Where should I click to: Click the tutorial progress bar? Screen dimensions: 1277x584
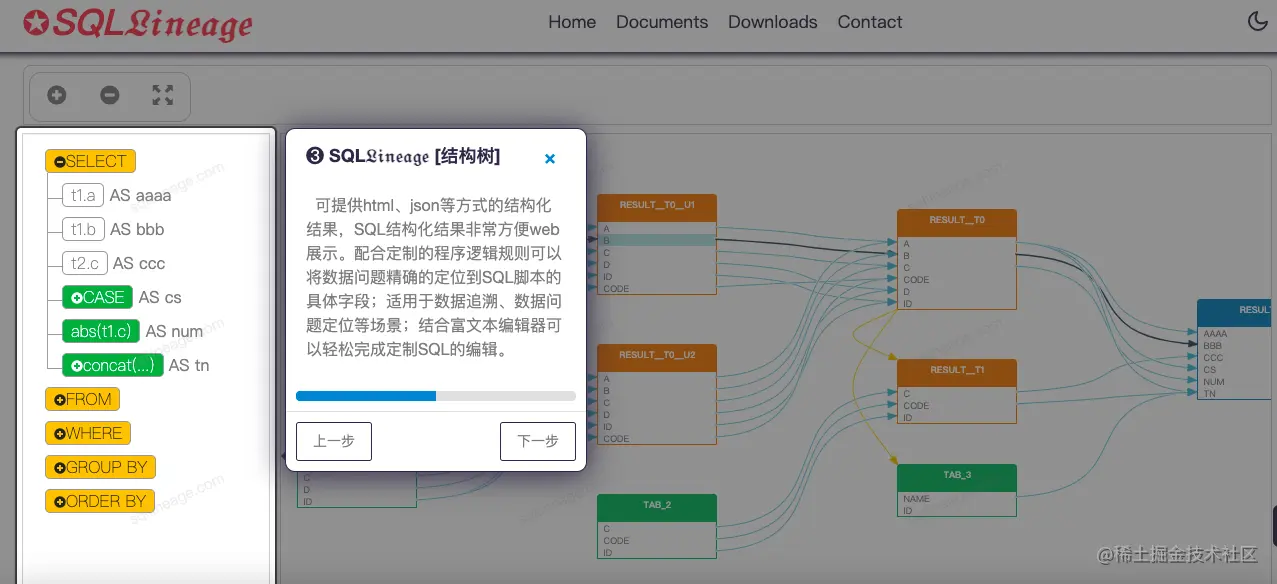pos(435,395)
